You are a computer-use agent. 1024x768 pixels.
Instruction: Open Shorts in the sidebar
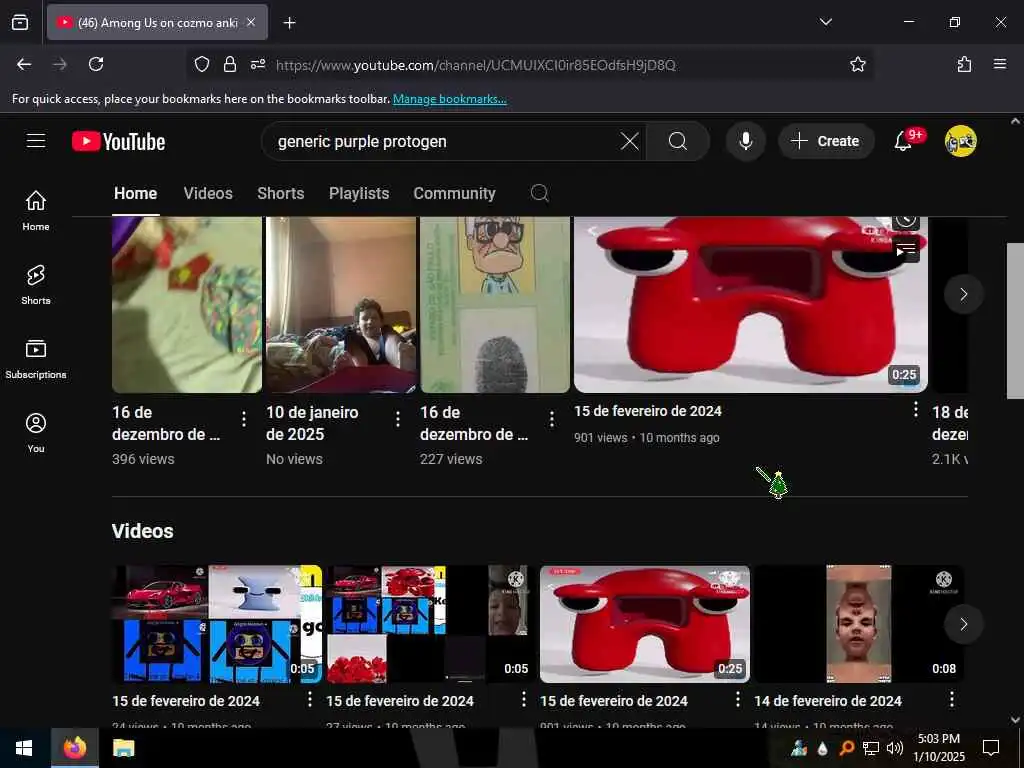(36, 285)
